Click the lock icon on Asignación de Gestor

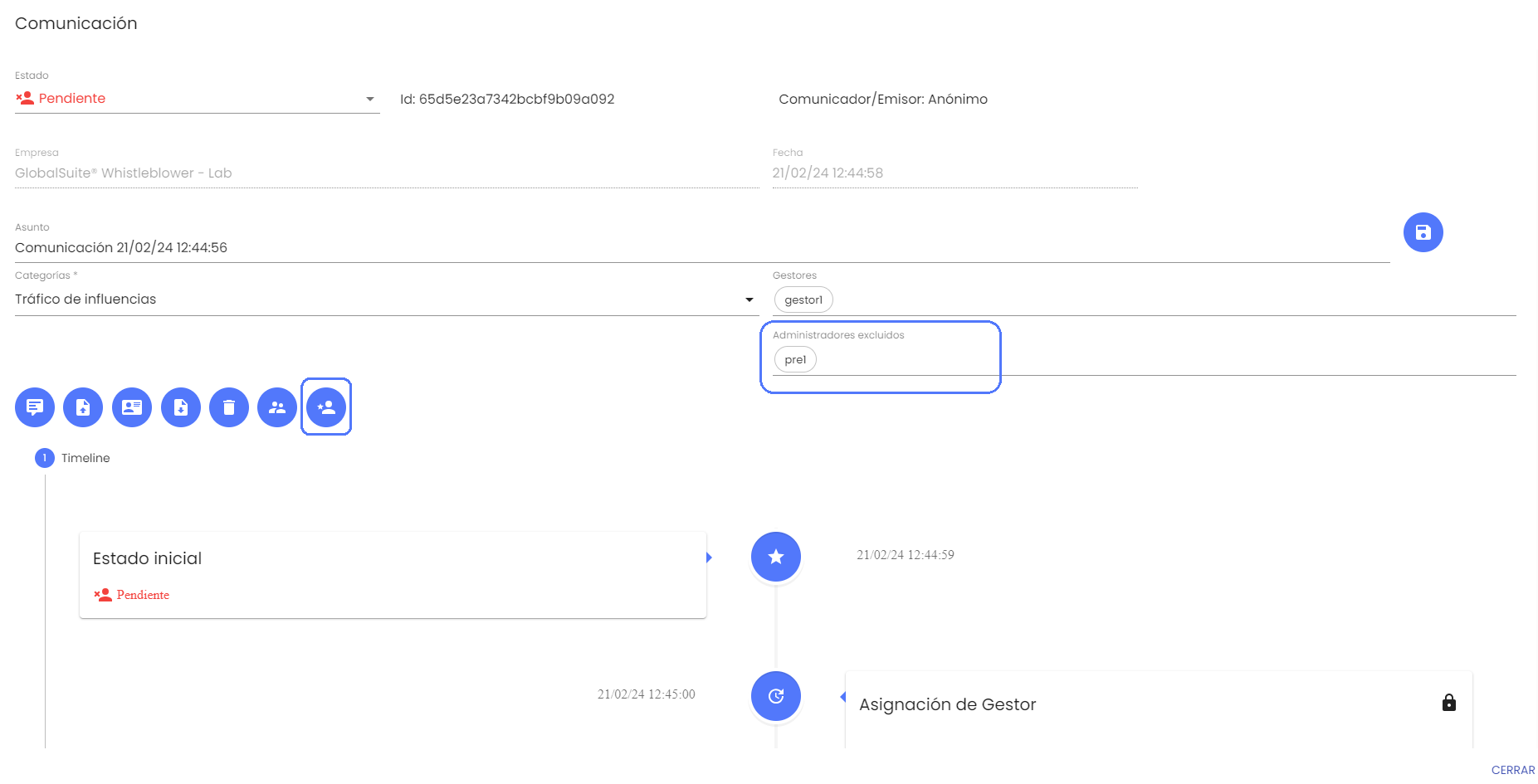(x=1448, y=703)
